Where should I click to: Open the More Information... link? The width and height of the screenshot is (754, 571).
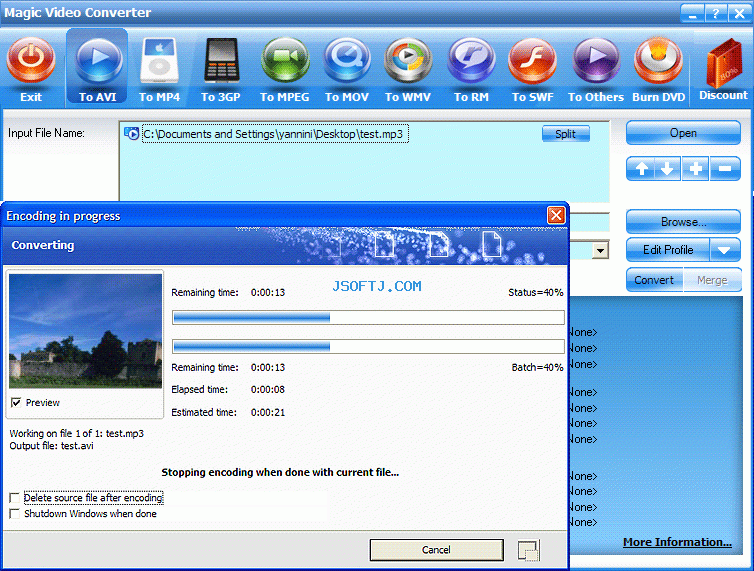coord(677,542)
